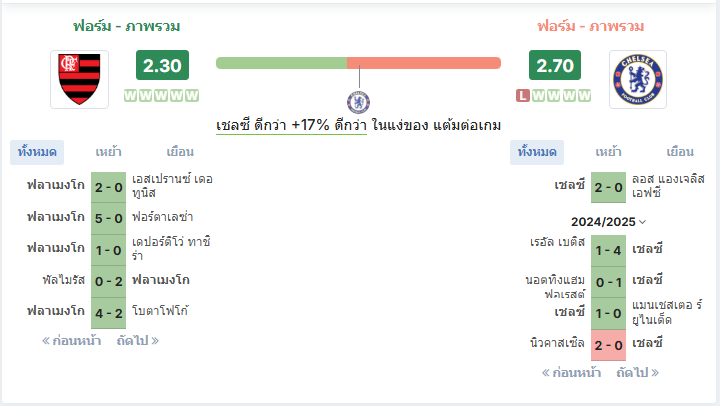Switch to Chelsea's เหย้า tab
This screenshot has height=406, width=720.
tap(608, 152)
